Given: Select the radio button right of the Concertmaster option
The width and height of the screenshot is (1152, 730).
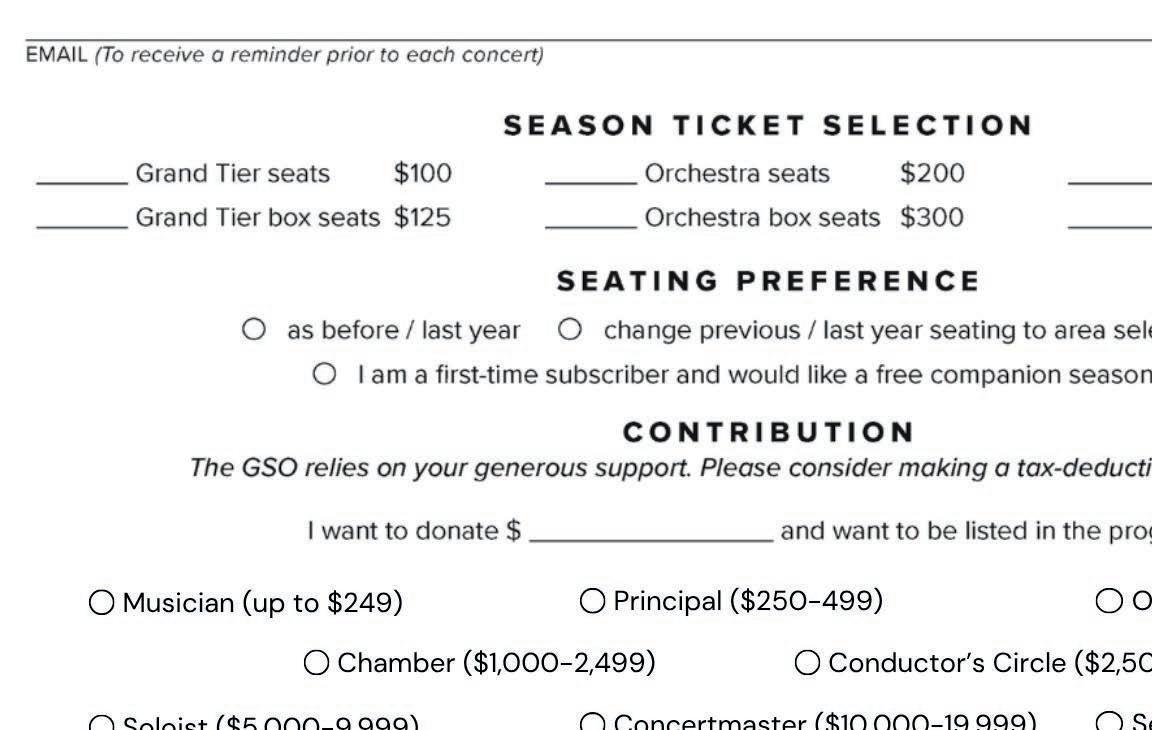Looking at the screenshot, I should tap(1109, 722).
